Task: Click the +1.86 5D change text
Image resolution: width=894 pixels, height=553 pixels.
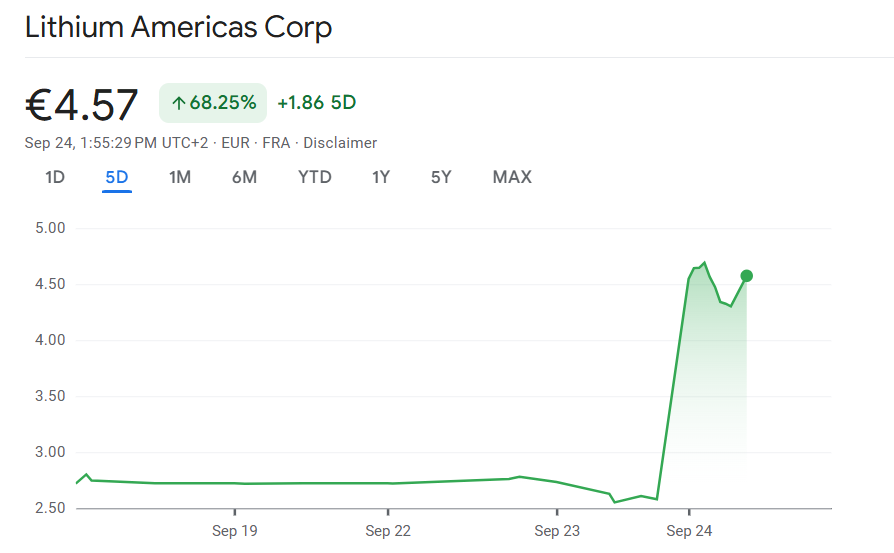Action: [x=316, y=103]
